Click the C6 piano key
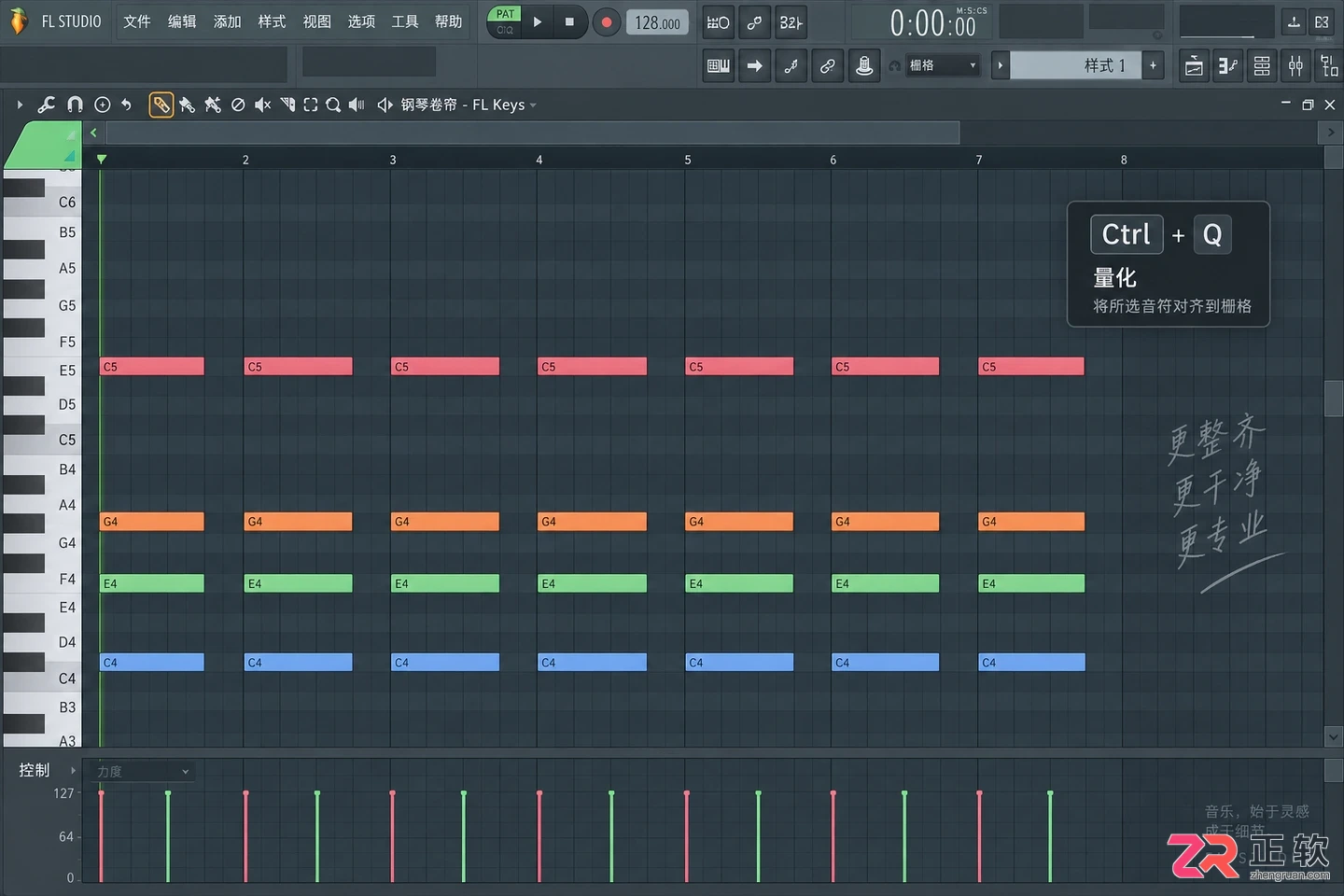1344x896 pixels. [x=42, y=202]
